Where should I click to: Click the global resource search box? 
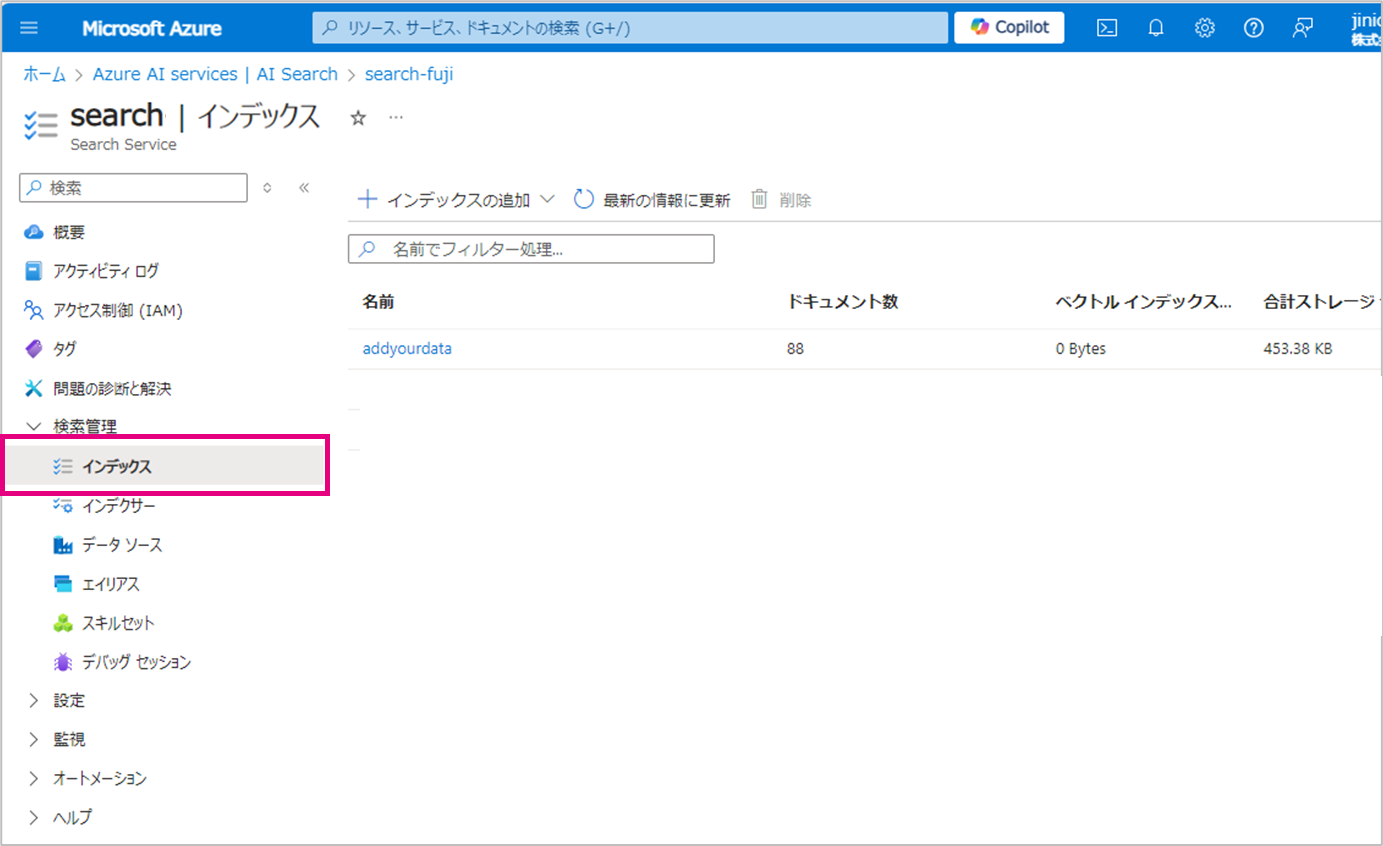[x=630, y=28]
